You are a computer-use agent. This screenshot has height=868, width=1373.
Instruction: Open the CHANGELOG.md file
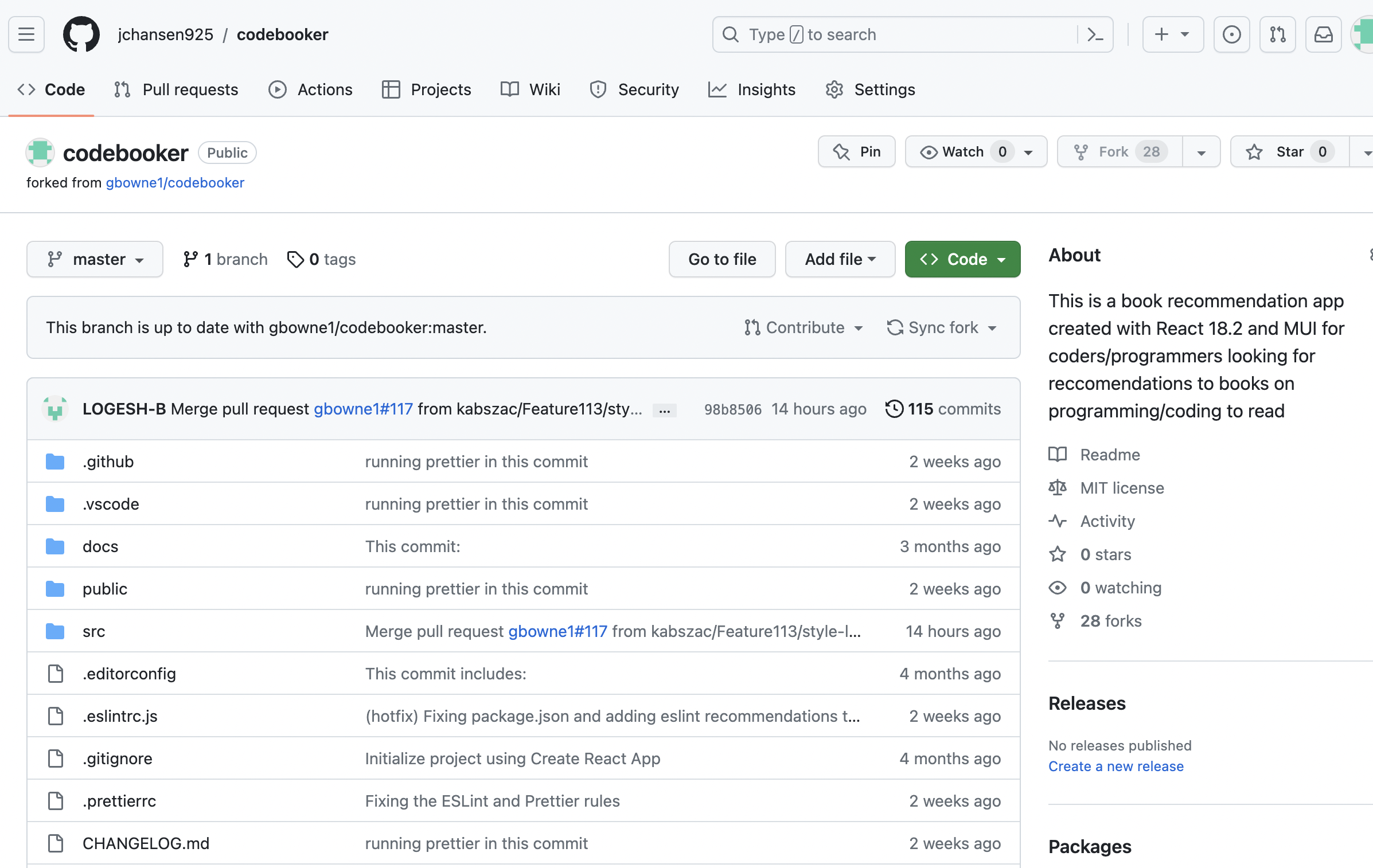[146, 843]
